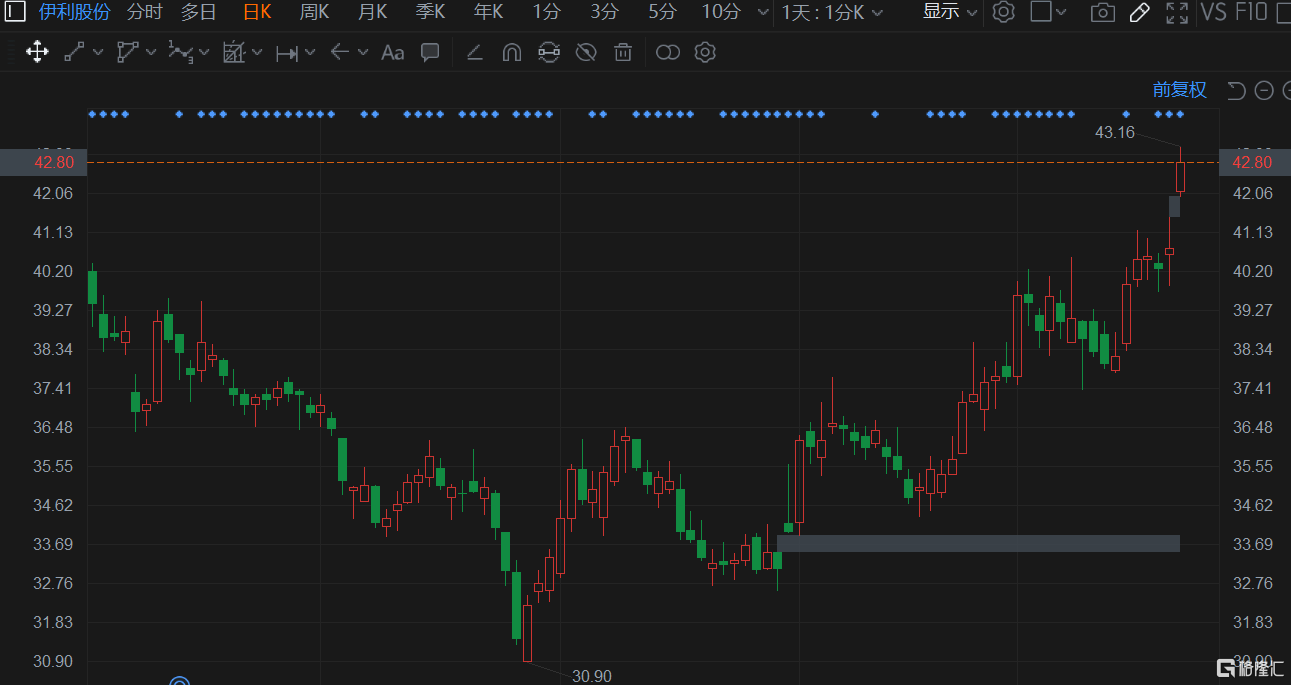The height and width of the screenshot is (685, 1291).
Task: Select the chart projection tool
Action: pos(234,52)
